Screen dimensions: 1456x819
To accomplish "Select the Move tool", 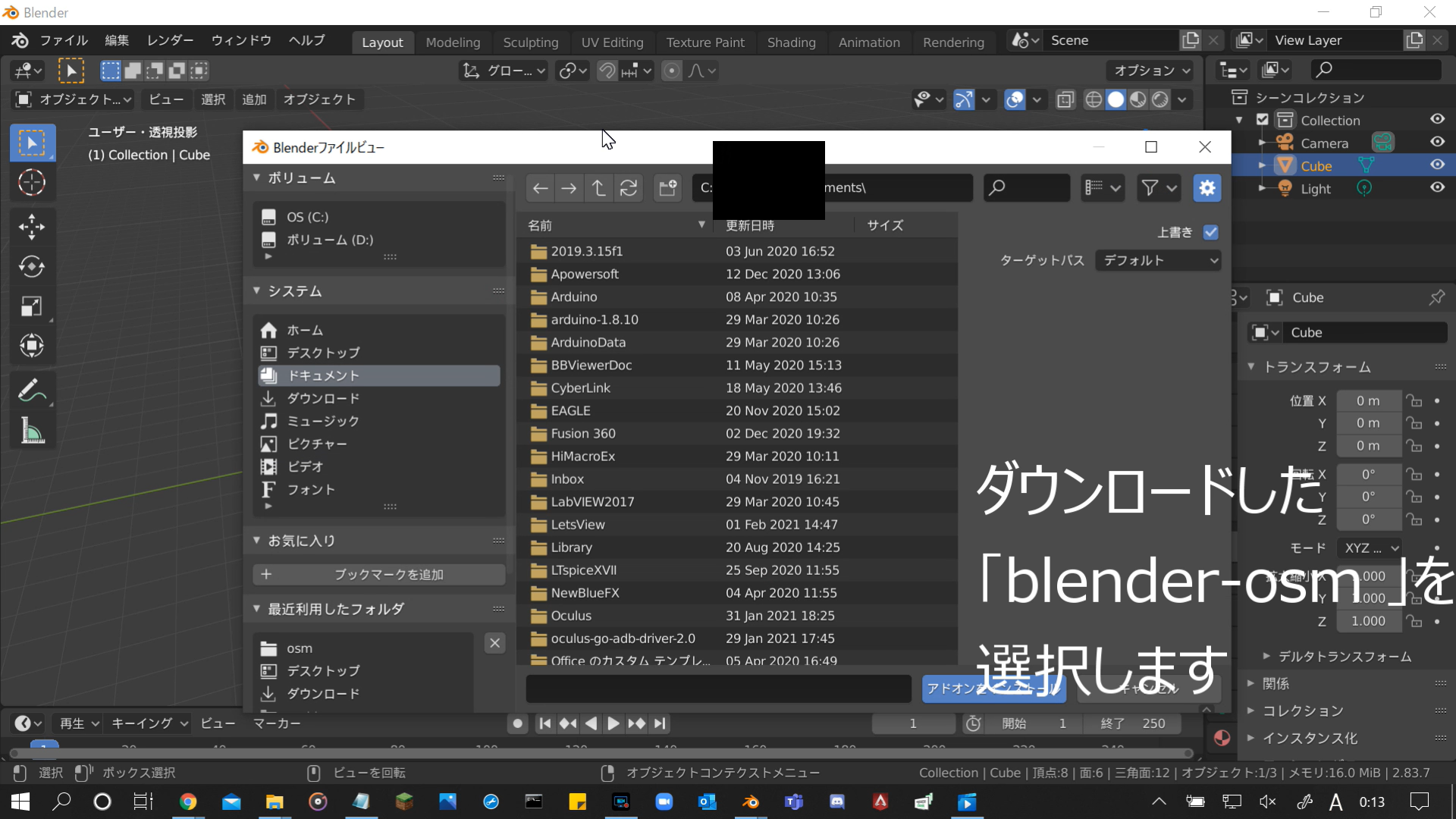I will [32, 226].
